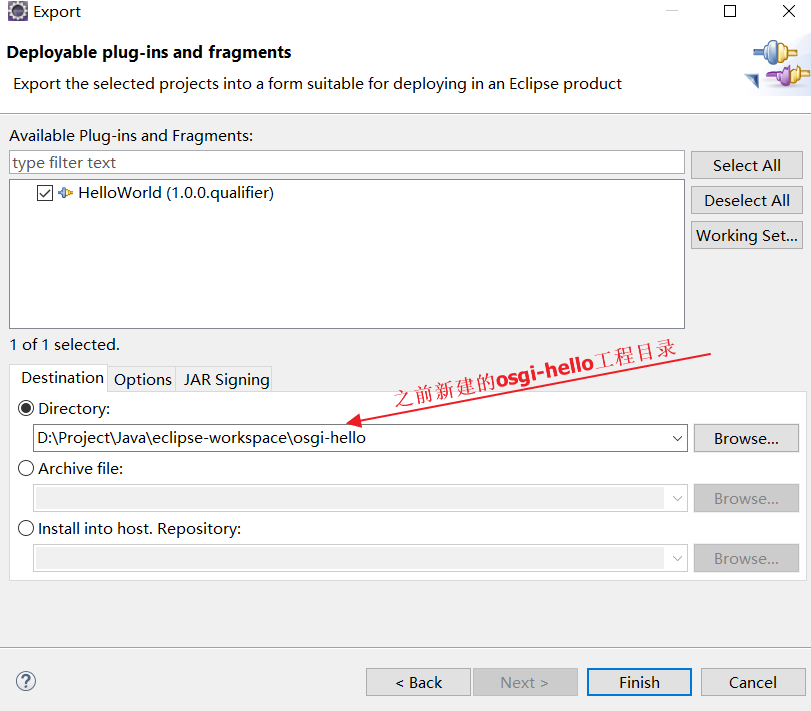Choose Install into host Repository option
Image resolution: width=811 pixels, height=711 pixels.
click(26, 528)
